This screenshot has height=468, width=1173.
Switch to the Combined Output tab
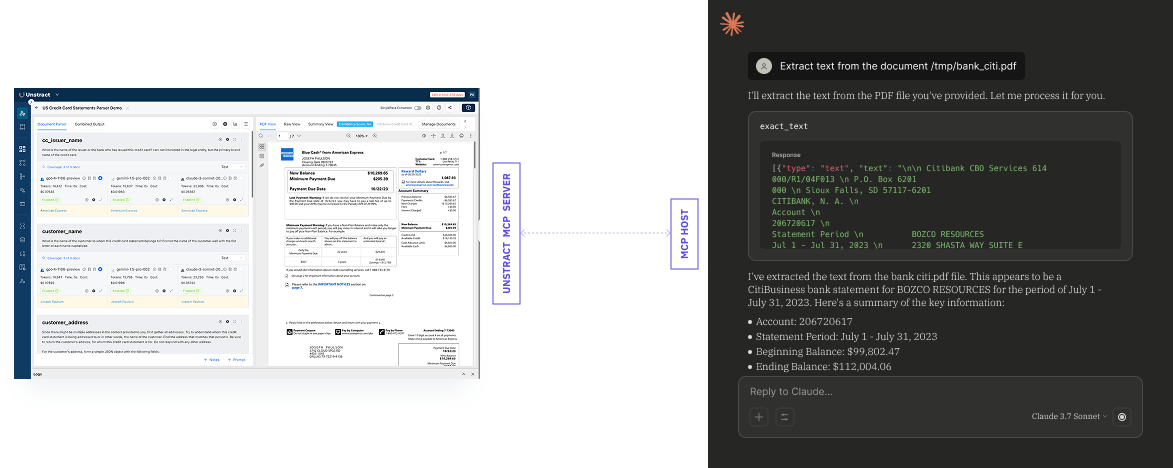tap(90, 124)
